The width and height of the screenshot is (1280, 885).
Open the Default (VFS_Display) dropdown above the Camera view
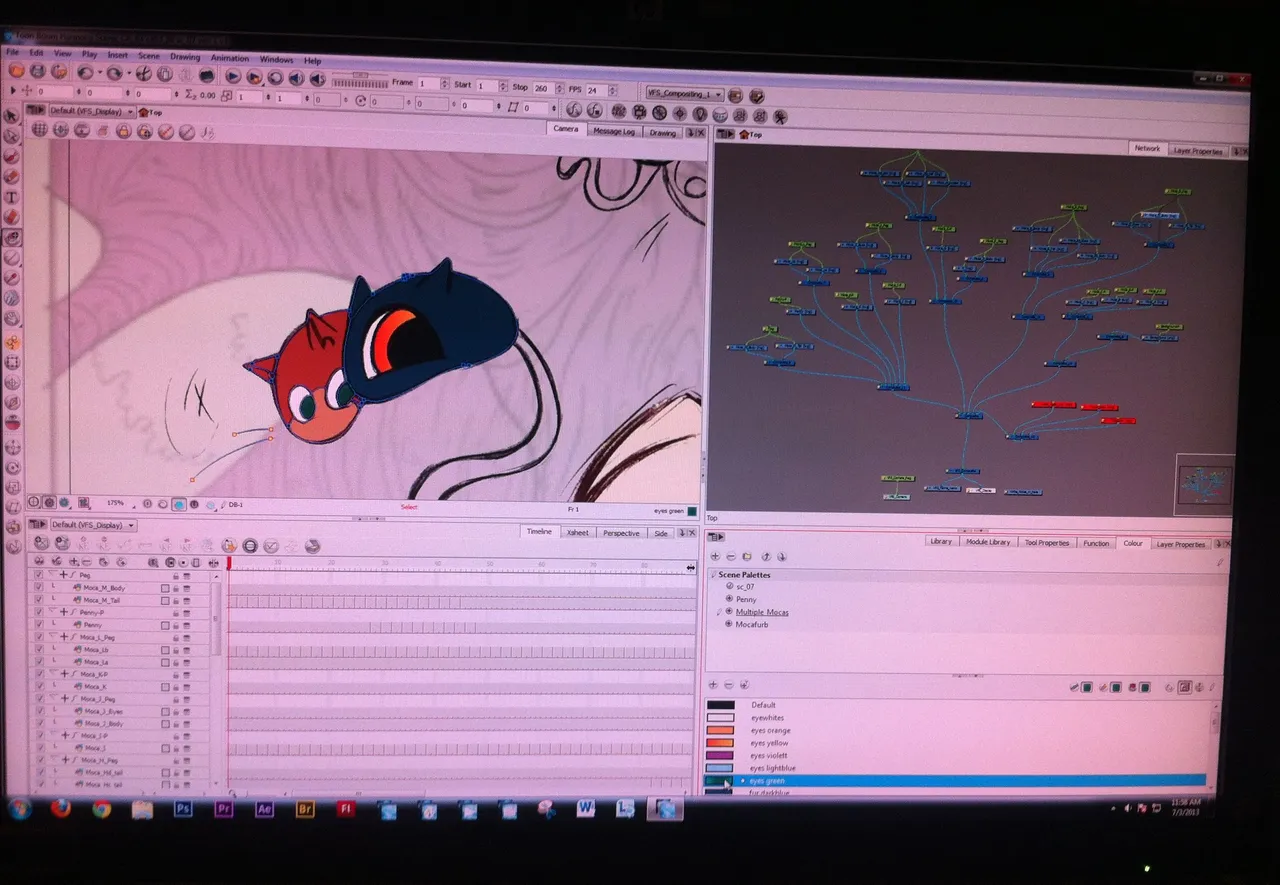click(x=92, y=111)
